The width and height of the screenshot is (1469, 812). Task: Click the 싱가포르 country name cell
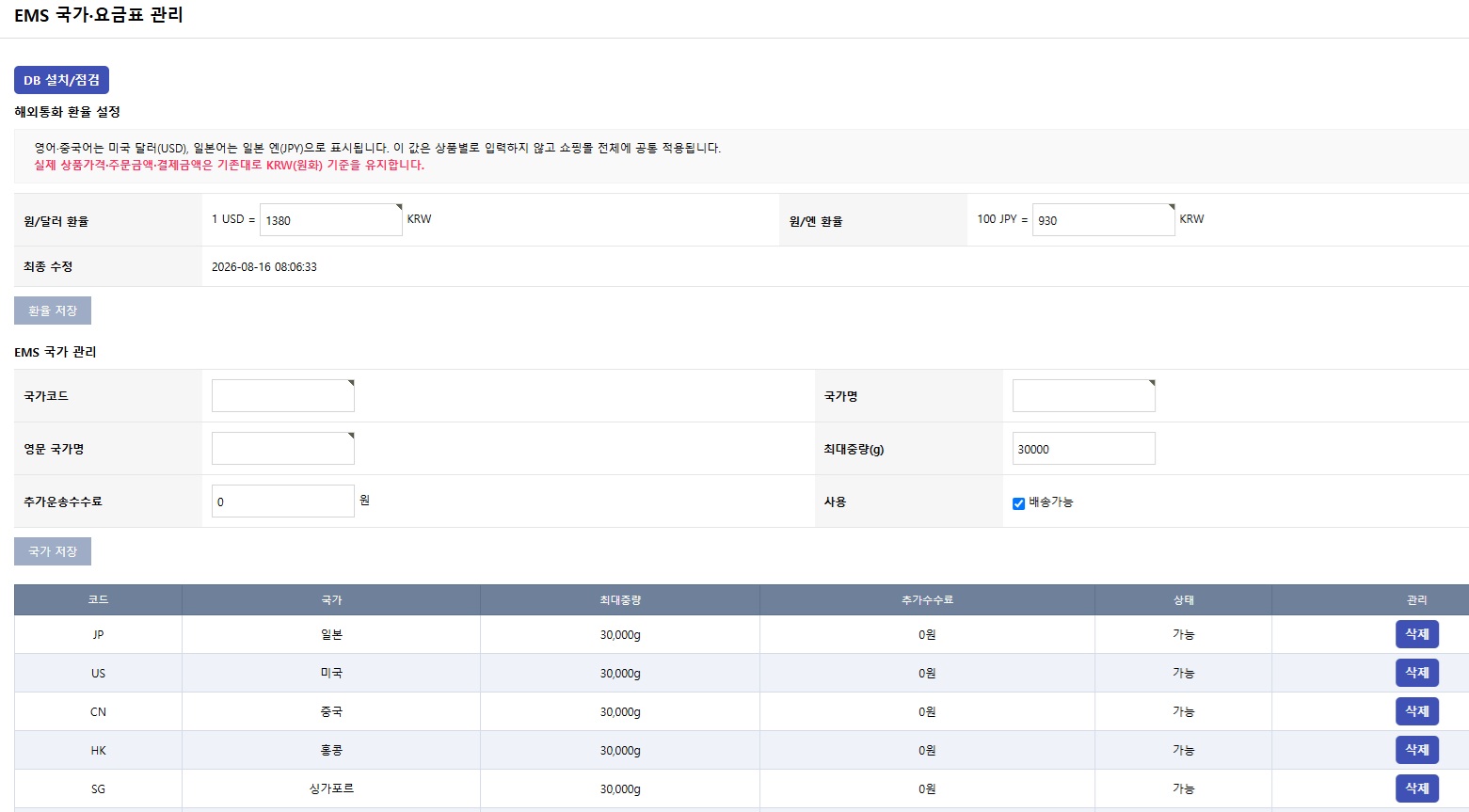(x=331, y=789)
